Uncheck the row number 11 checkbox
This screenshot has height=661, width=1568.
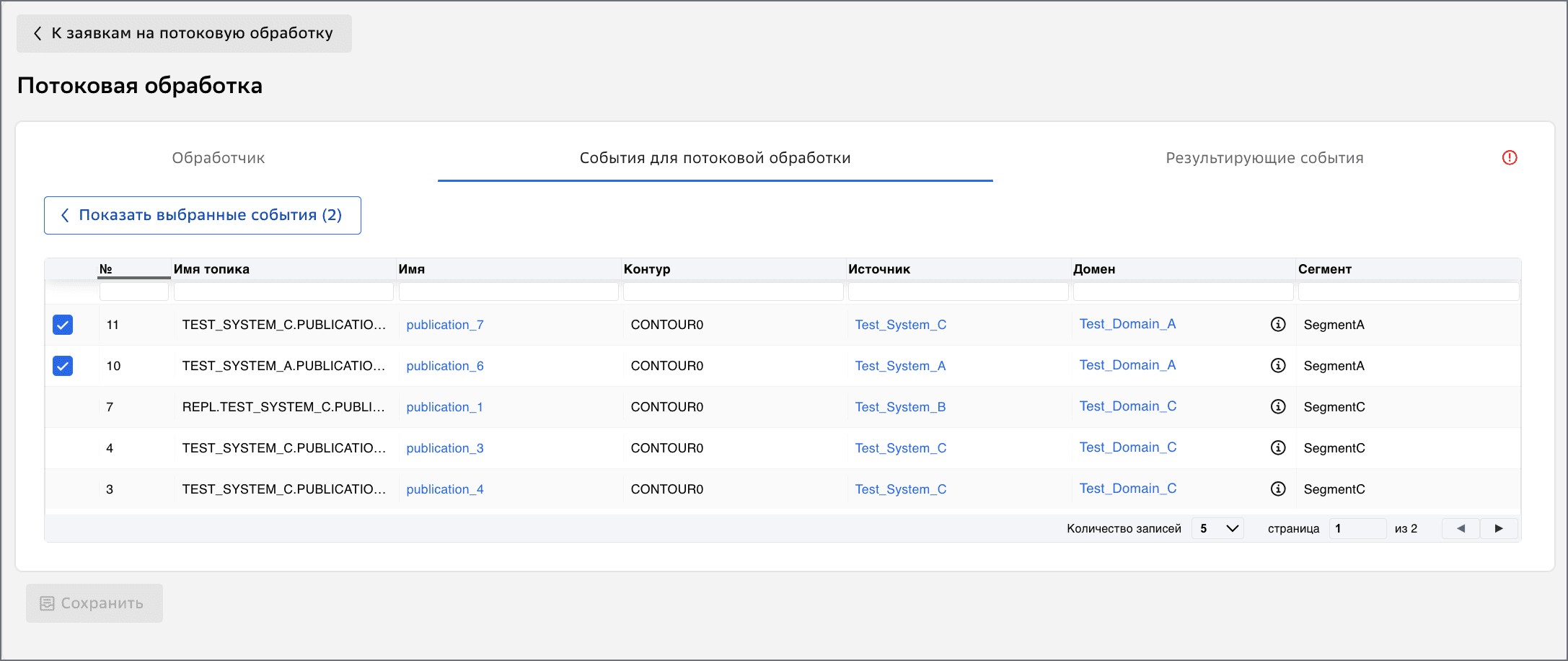63,325
